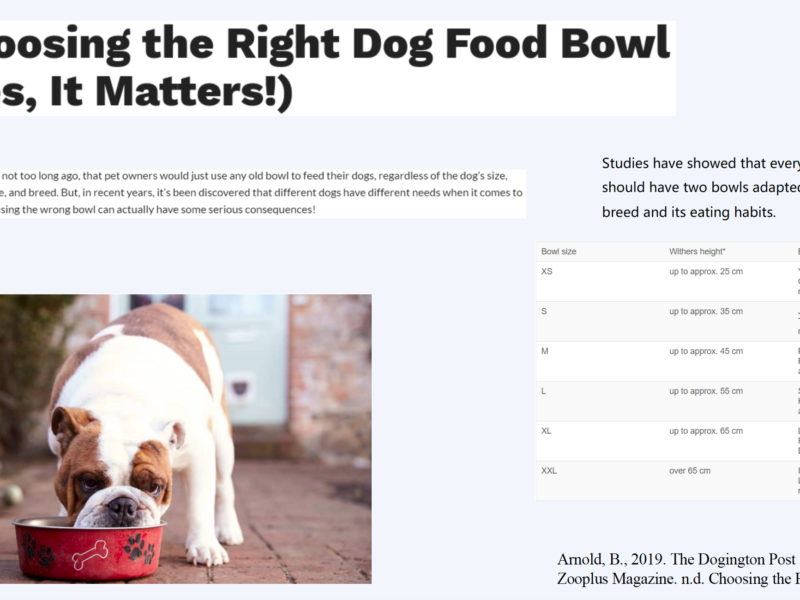Click 'up to approx. 45 cm' cell

click(x=706, y=351)
